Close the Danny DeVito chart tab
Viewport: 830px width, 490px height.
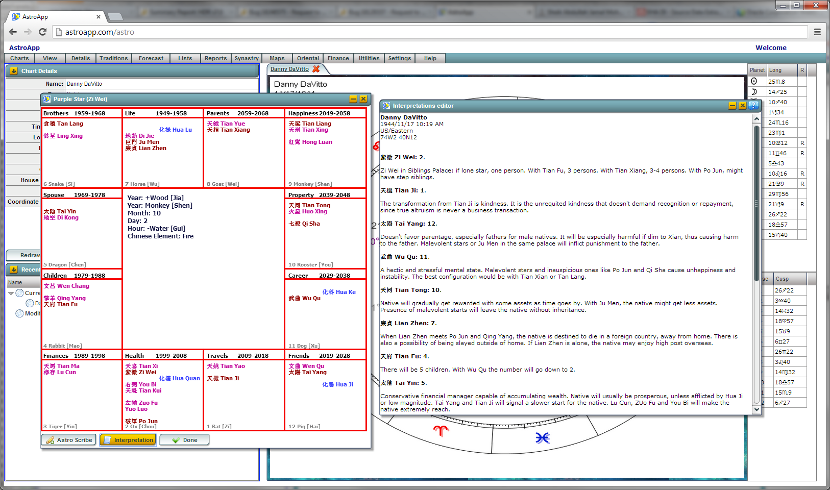coord(316,69)
